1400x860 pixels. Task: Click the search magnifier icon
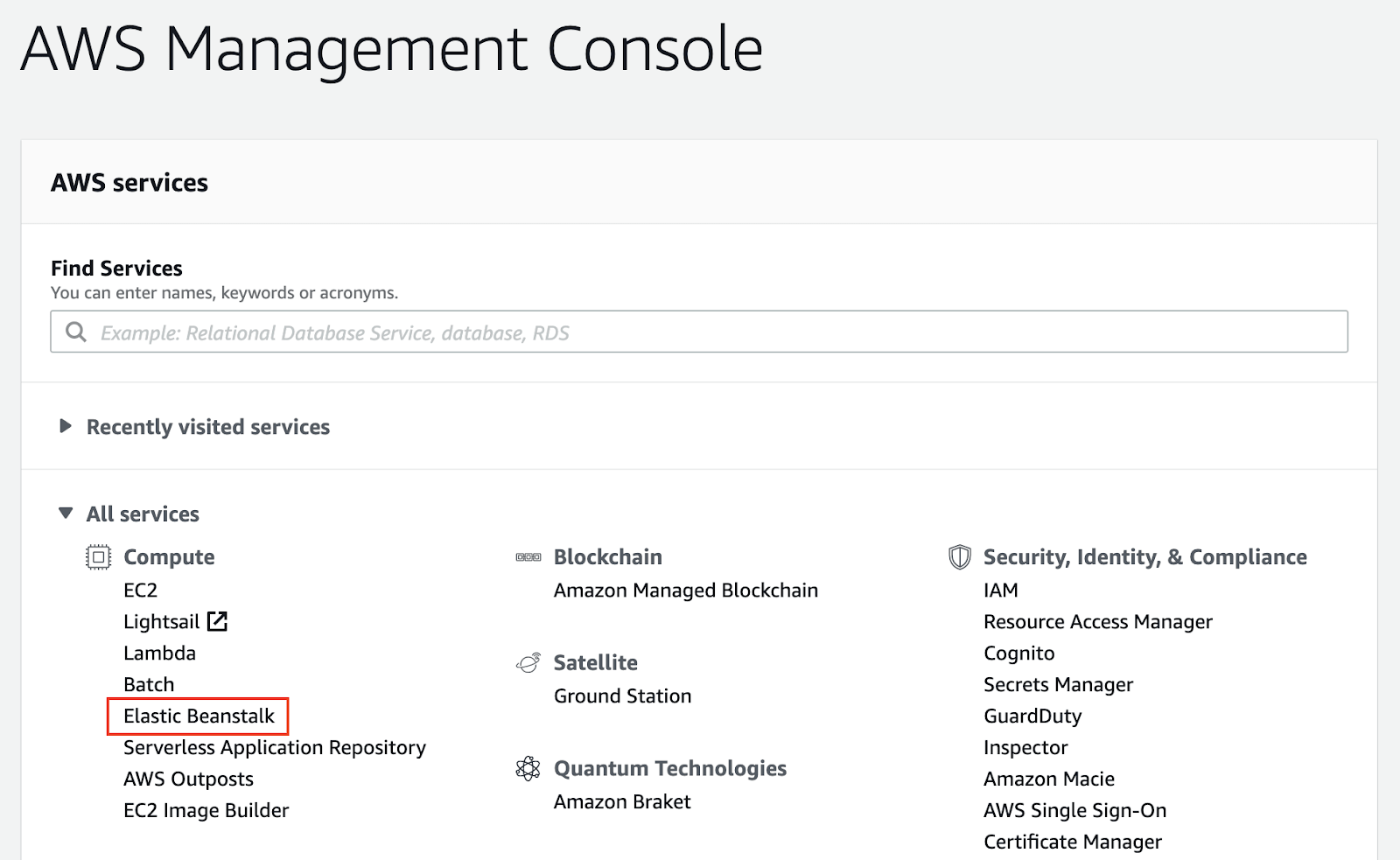(76, 332)
